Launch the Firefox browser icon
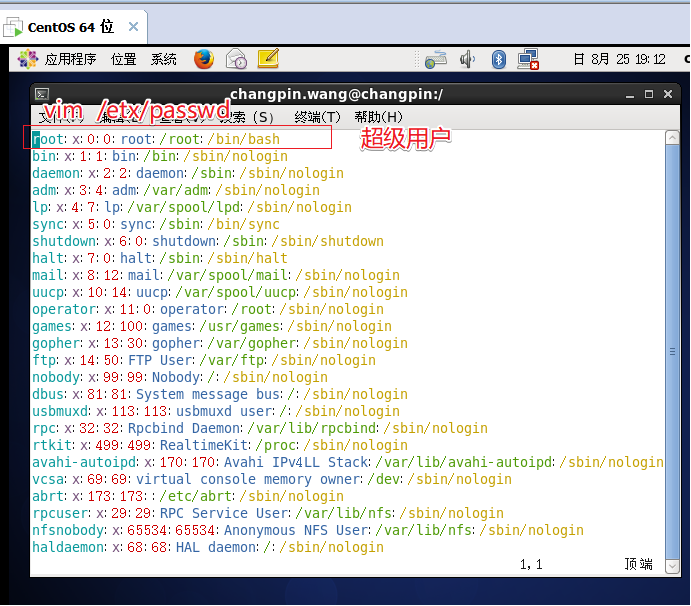The image size is (691, 606). 204,59
